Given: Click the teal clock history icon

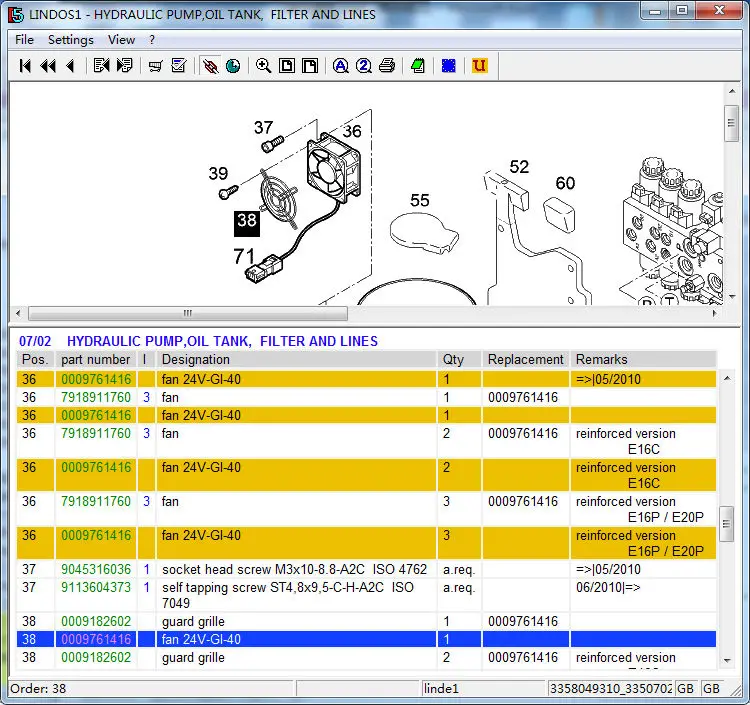Looking at the screenshot, I should [x=233, y=66].
